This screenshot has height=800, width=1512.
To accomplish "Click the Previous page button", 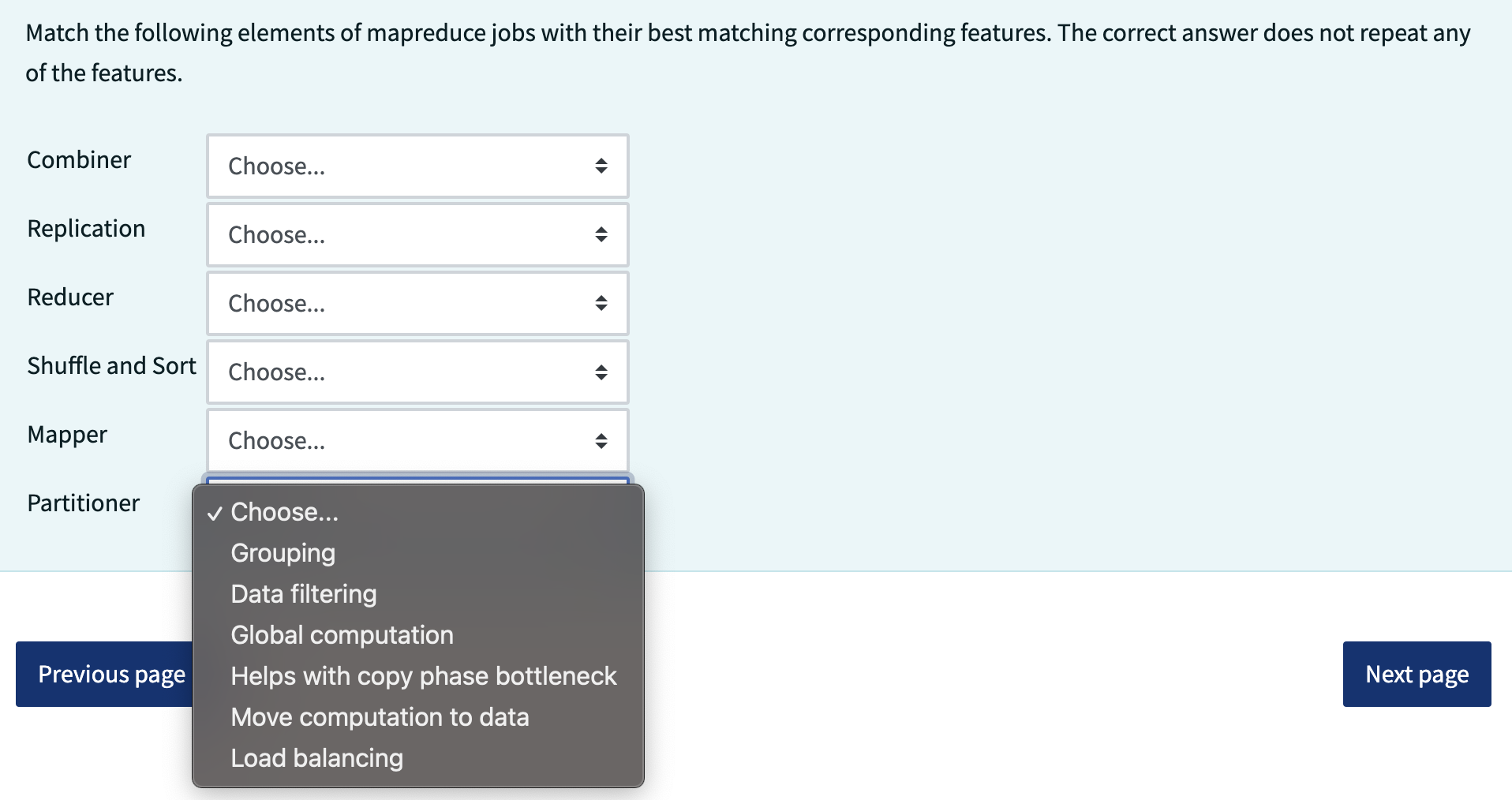I will pos(103,674).
